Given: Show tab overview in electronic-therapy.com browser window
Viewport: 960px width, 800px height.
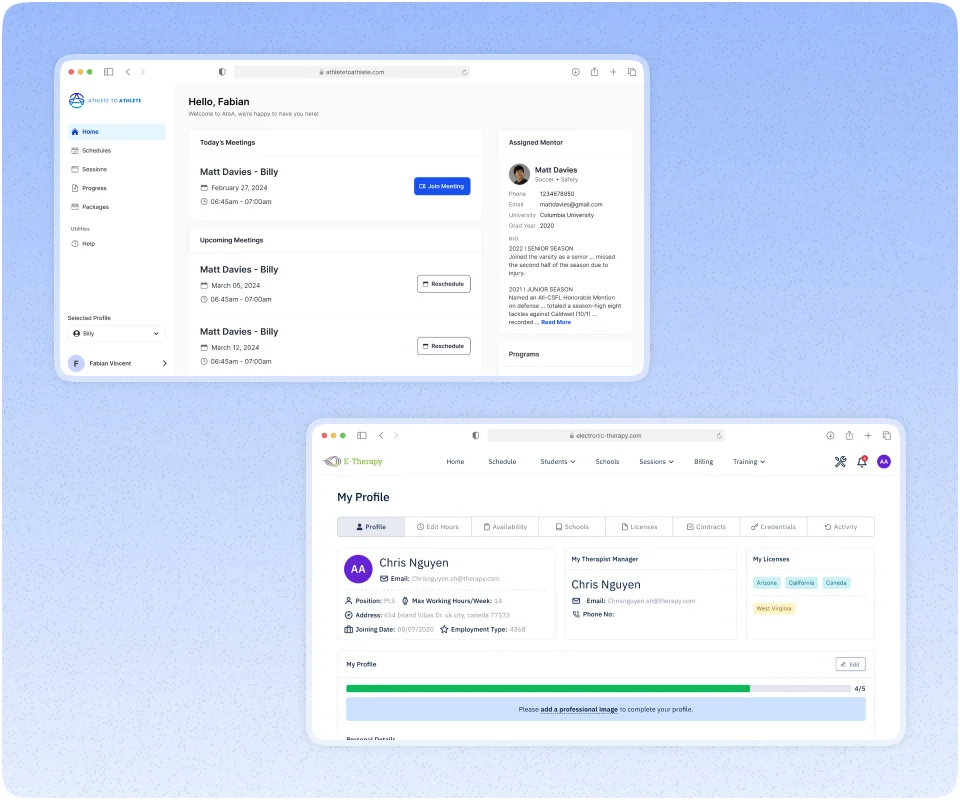Looking at the screenshot, I should [x=887, y=436].
